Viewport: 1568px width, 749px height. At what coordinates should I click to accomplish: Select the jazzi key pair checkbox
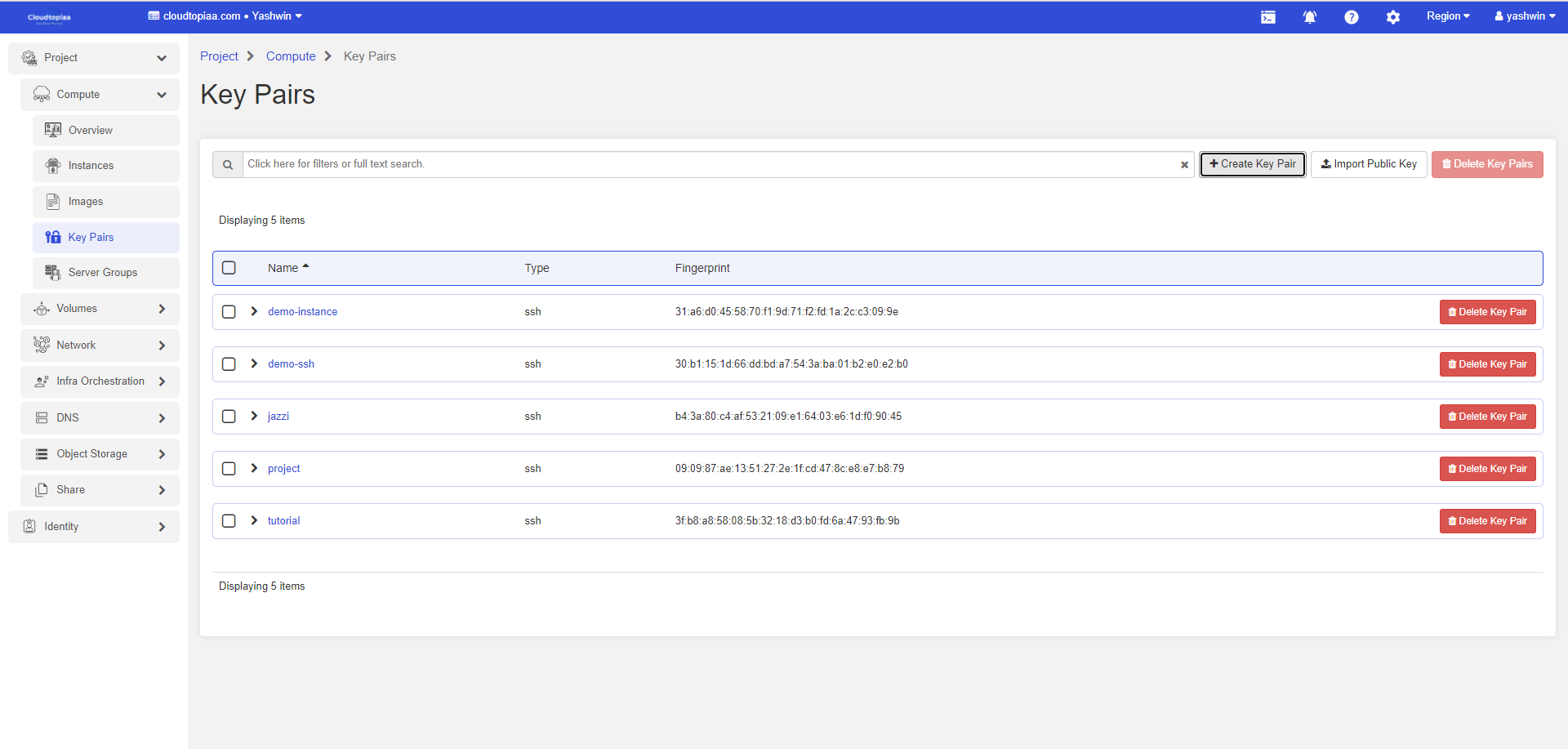[229, 417]
